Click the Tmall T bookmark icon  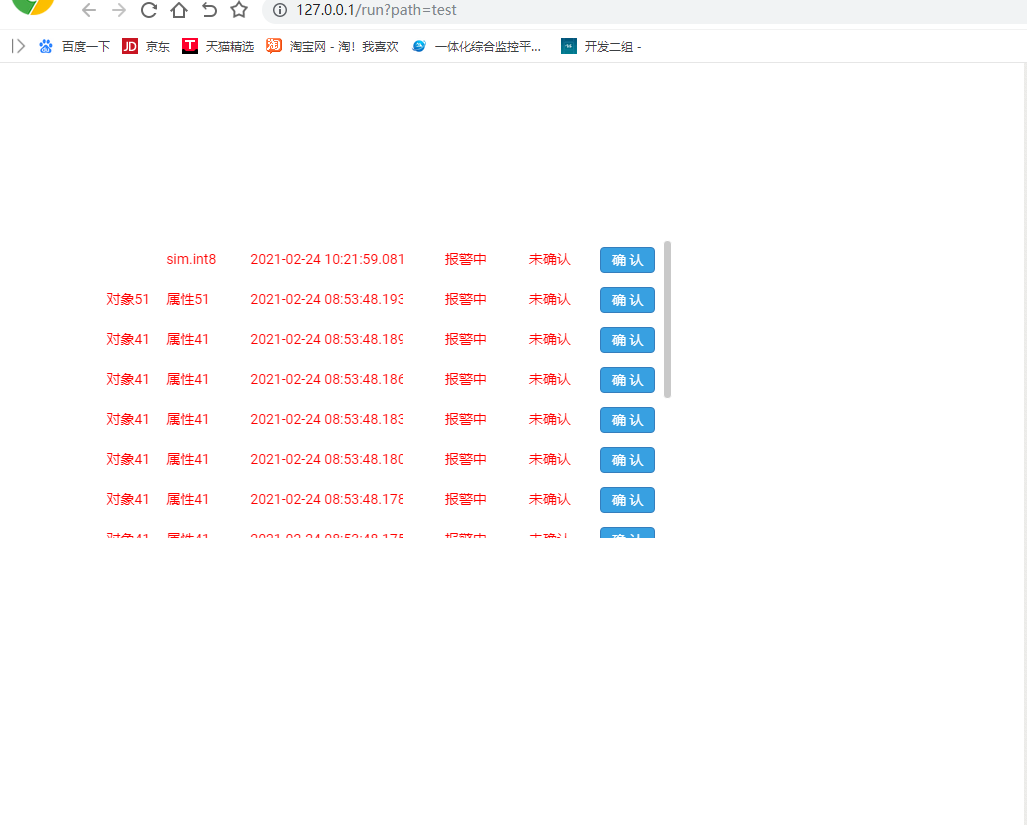190,46
